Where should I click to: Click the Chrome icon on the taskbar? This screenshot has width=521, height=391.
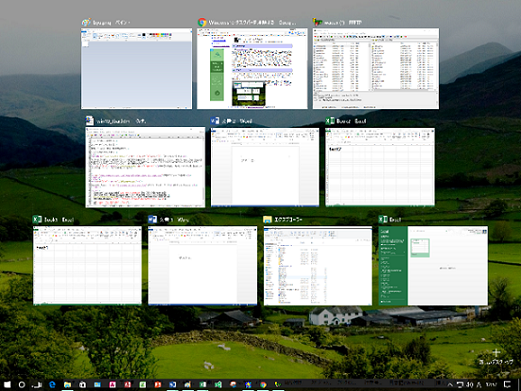tap(263, 385)
